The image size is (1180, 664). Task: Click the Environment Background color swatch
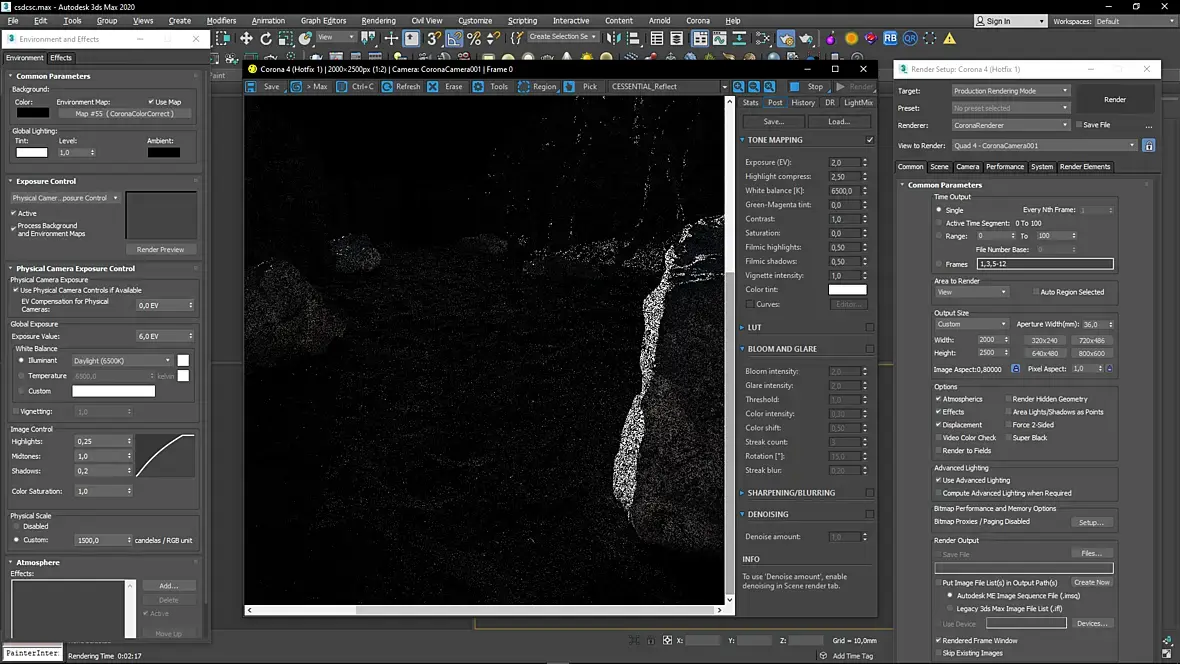[x=32, y=113]
